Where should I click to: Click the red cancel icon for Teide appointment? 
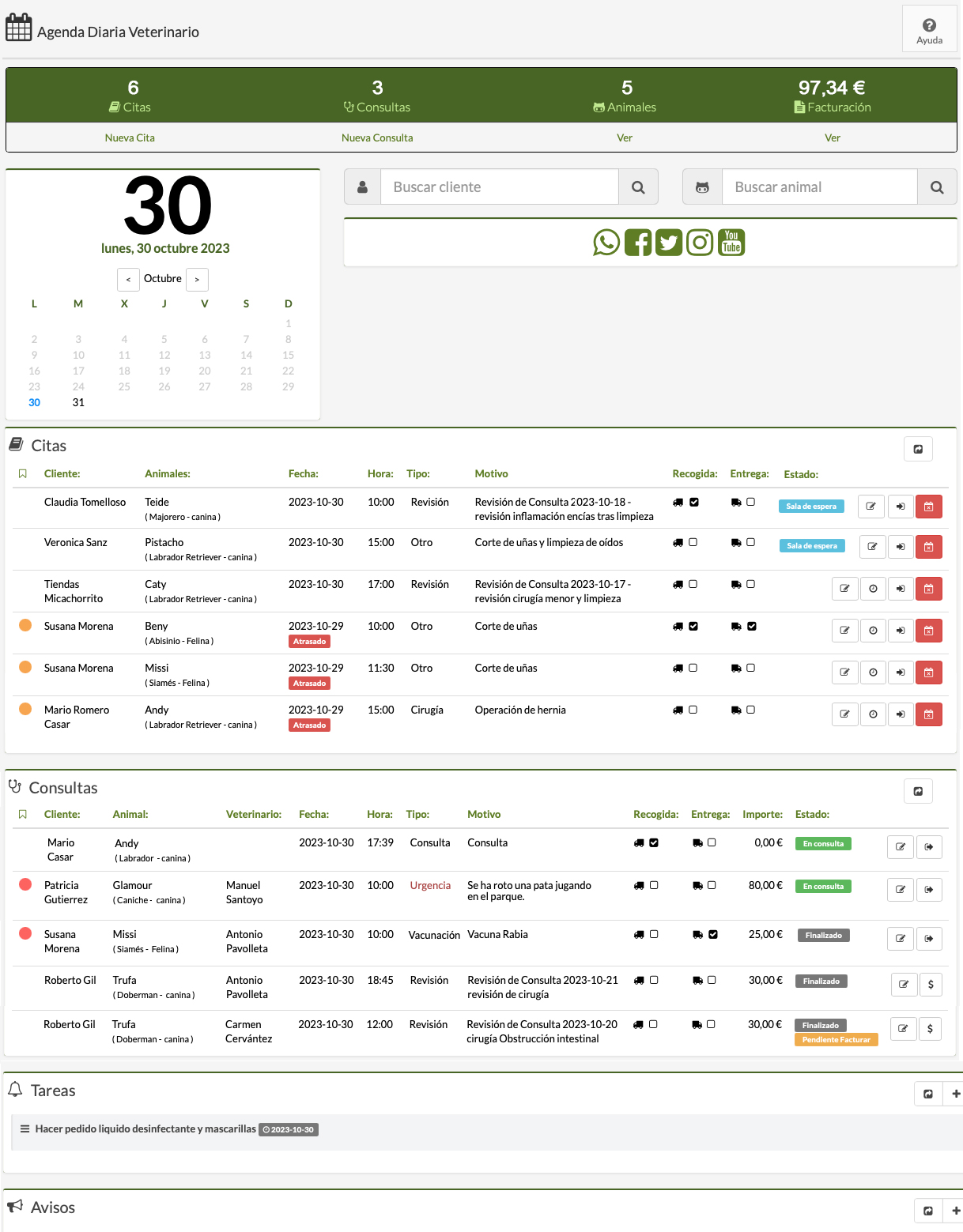928,507
